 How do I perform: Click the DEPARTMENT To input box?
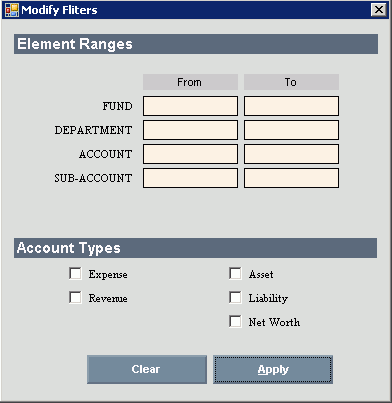click(291, 130)
